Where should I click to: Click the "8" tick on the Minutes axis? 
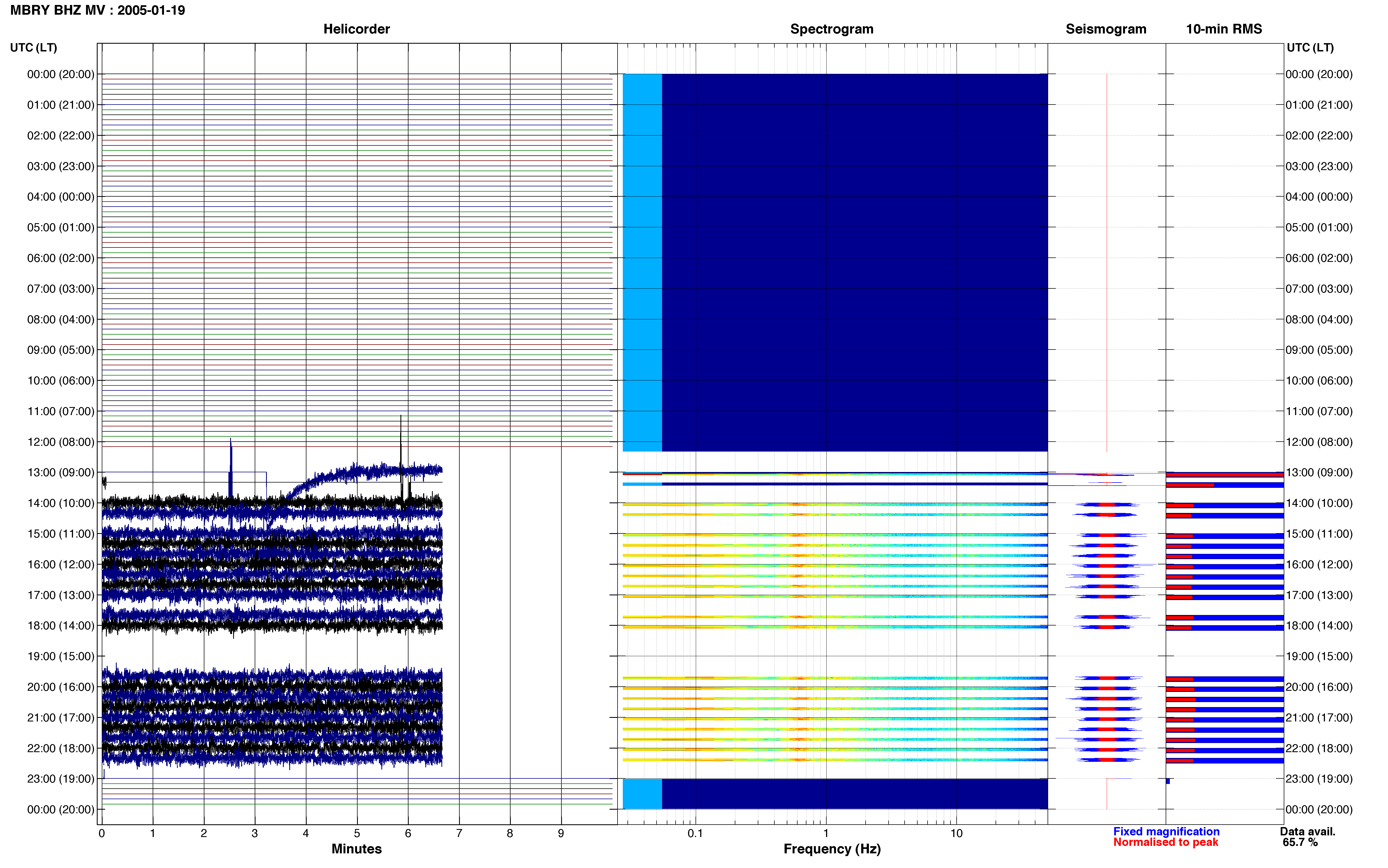[x=510, y=833]
